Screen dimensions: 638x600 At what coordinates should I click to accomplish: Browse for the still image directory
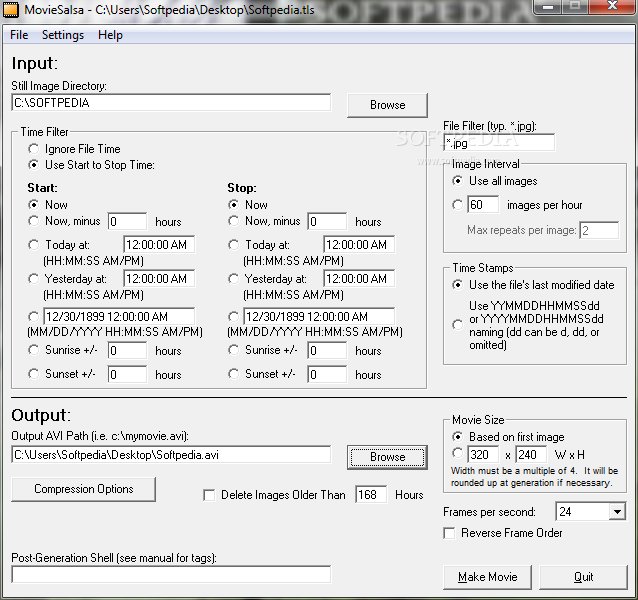click(387, 105)
